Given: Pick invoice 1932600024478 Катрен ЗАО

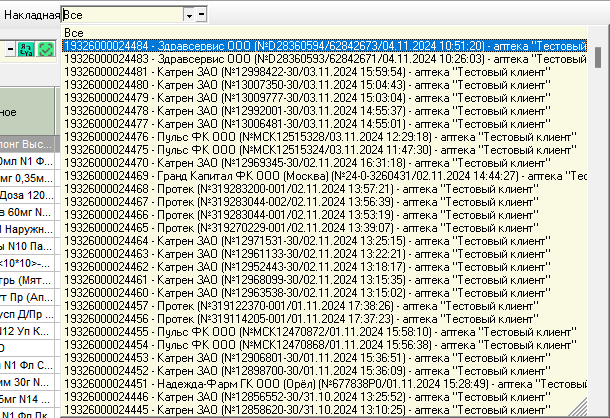Looking at the screenshot, I should 324,111.
